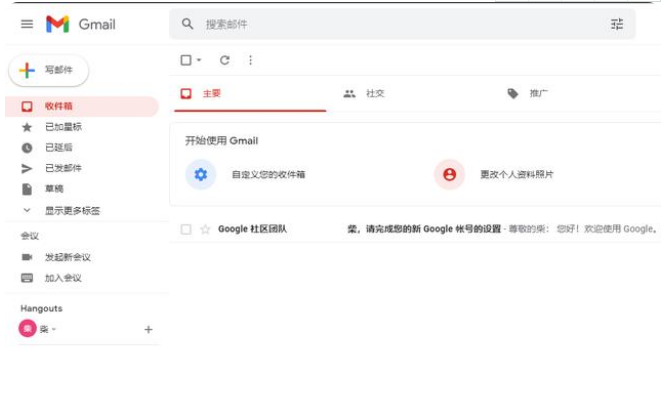Screen dimensions: 663x403
Task: Open the 已发邮件 folder
Action: 63,168
